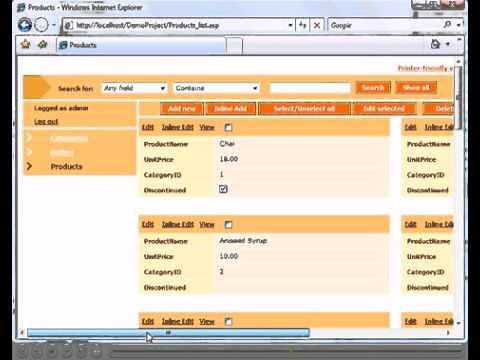Click the red Stop loading icon
The width and height of the screenshot is (480, 360).
click(x=317, y=25)
